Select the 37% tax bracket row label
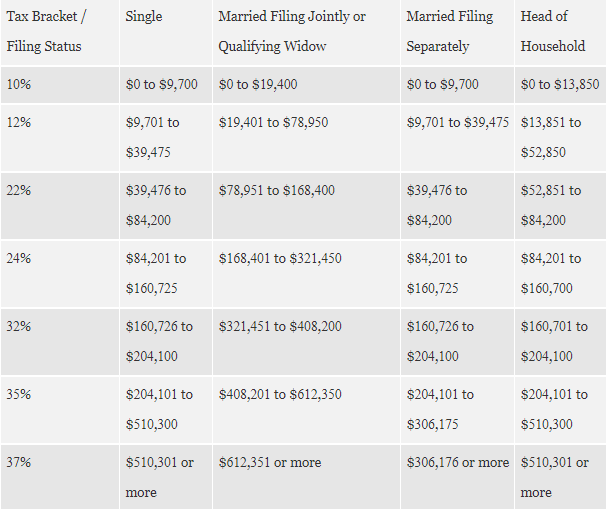The width and height of the screenshot is (606, 509). 19,462
